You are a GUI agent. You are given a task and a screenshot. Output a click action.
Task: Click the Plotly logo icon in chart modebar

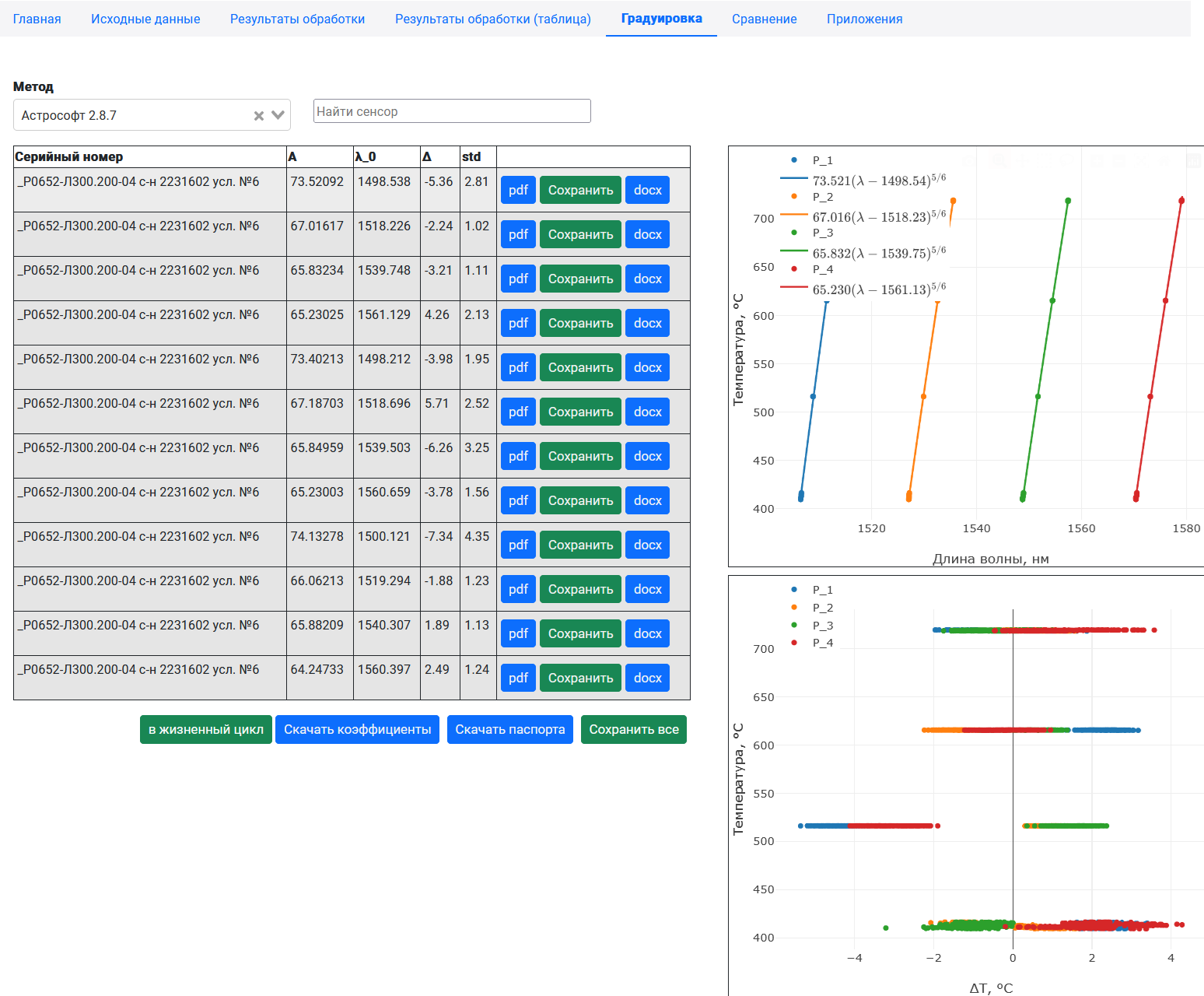[x=1194, y=160]
